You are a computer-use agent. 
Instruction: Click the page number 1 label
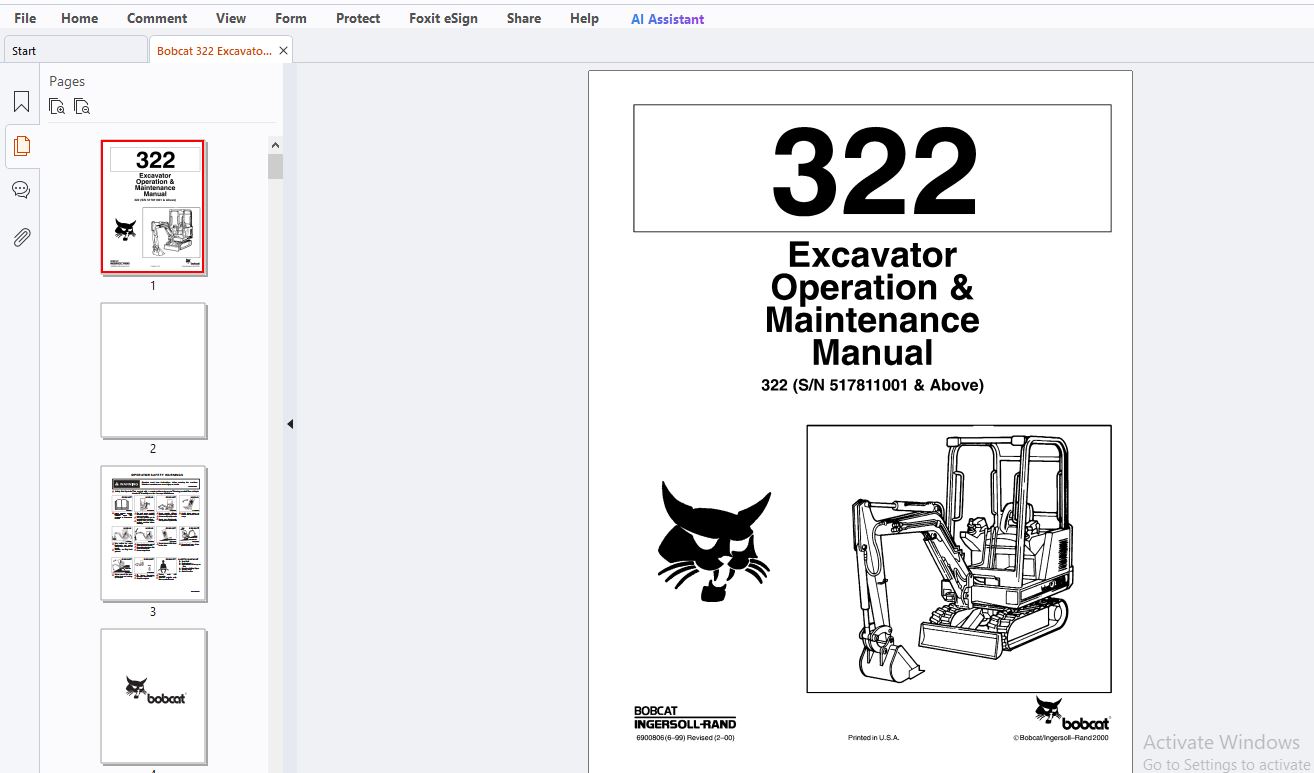[153, 286]
